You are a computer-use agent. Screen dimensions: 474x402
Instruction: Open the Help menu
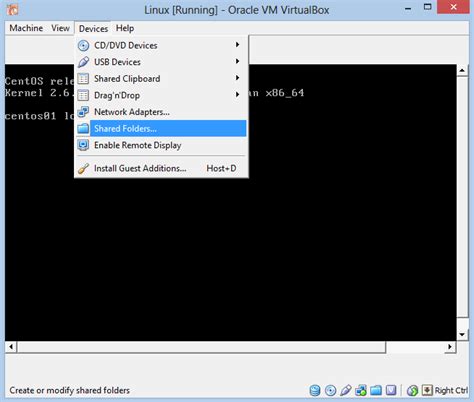tap(125, 28)
